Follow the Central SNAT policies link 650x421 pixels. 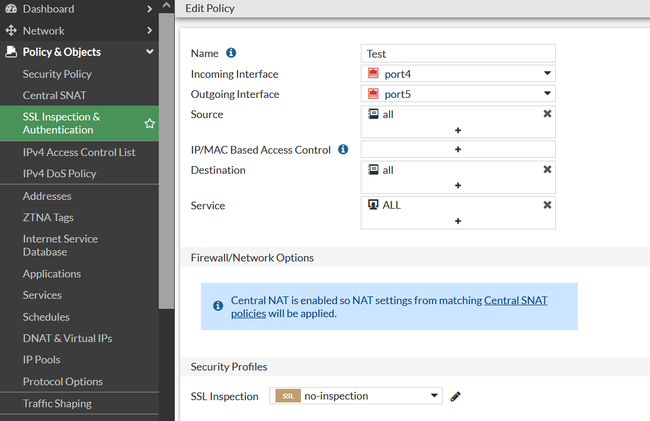coord(515,300)
